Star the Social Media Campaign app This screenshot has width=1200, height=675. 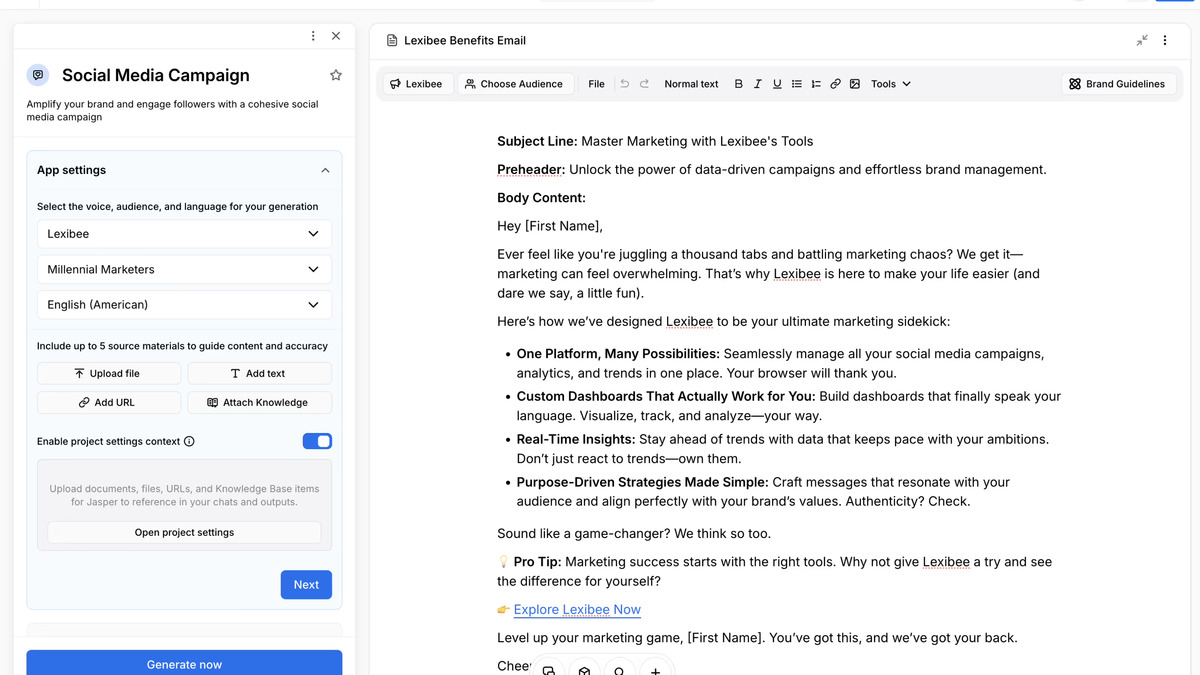[336, 74]
